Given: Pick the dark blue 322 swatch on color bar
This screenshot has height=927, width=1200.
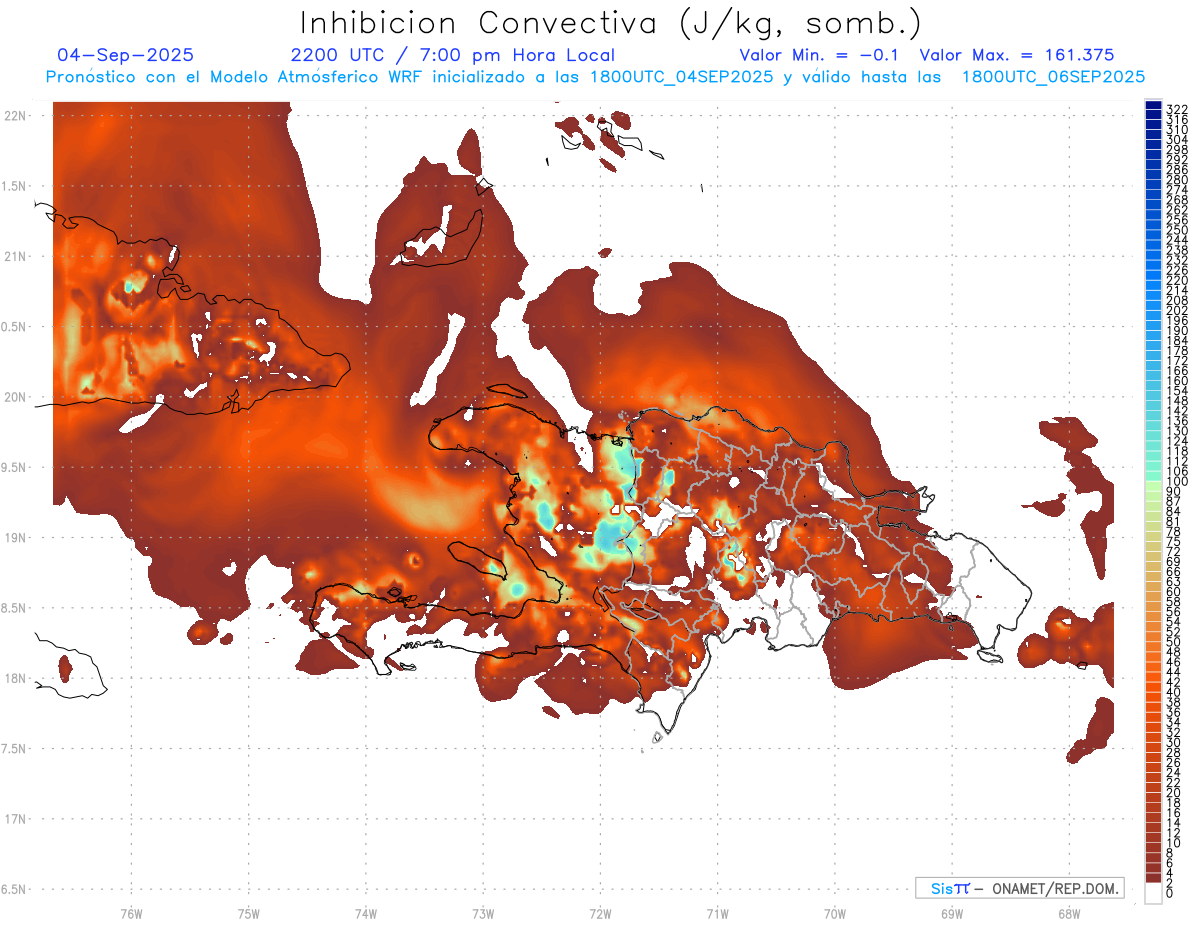Looking at the screenshot, I should pyautogui.click(x=1153, y=107).
